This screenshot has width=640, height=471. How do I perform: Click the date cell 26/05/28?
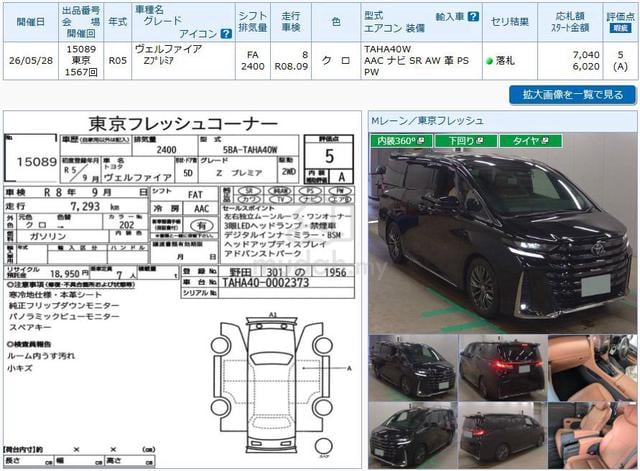click(x=31, y=61)
